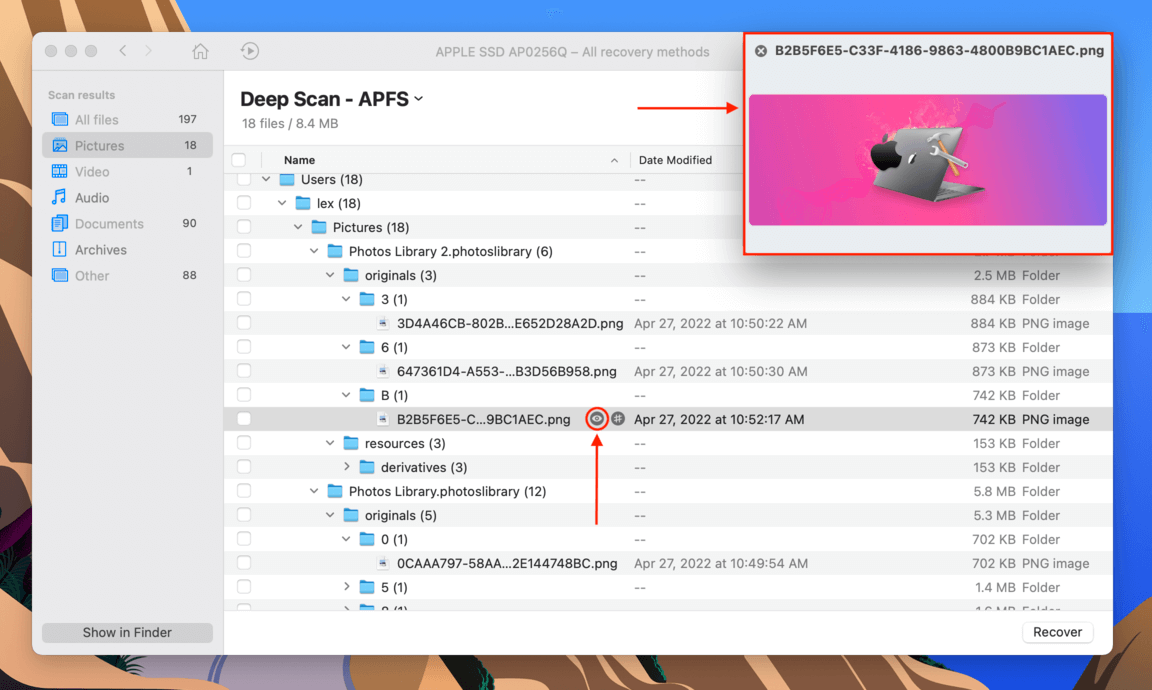This screenshot has height=690, width=1152.
Task: Go to the home screen icon
Action: [x=200, y=51]
